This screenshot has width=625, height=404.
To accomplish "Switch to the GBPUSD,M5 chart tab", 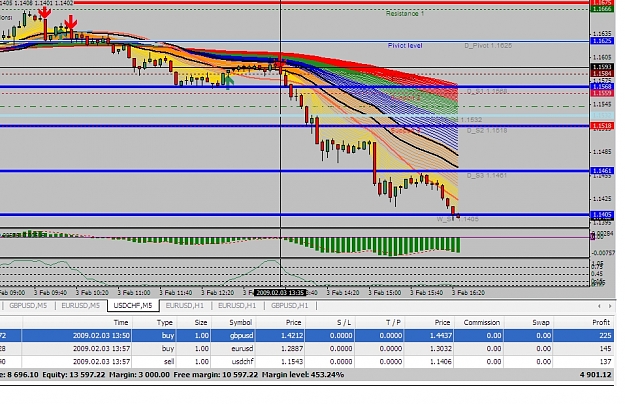I will click(x=28, y=306).
